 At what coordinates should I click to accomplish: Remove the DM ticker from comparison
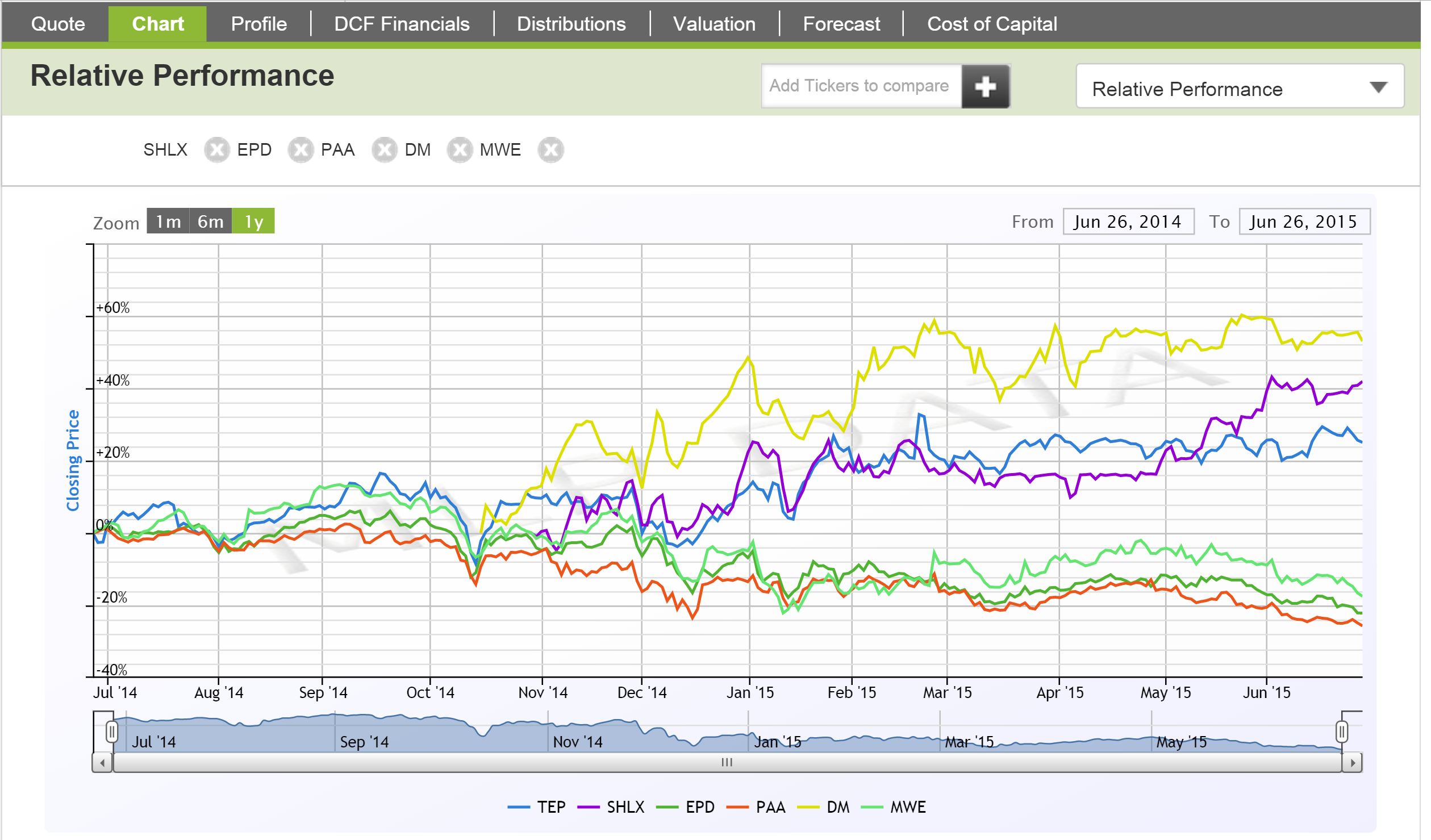pyautogui.click(x=460, y=151)
